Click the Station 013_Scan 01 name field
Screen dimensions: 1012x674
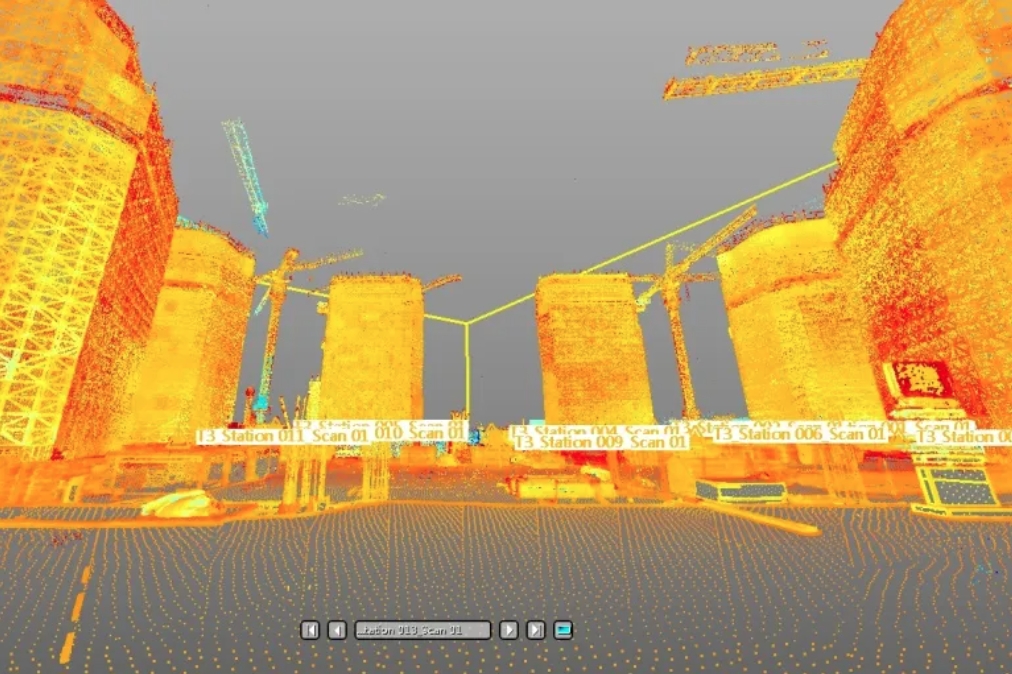423,630
